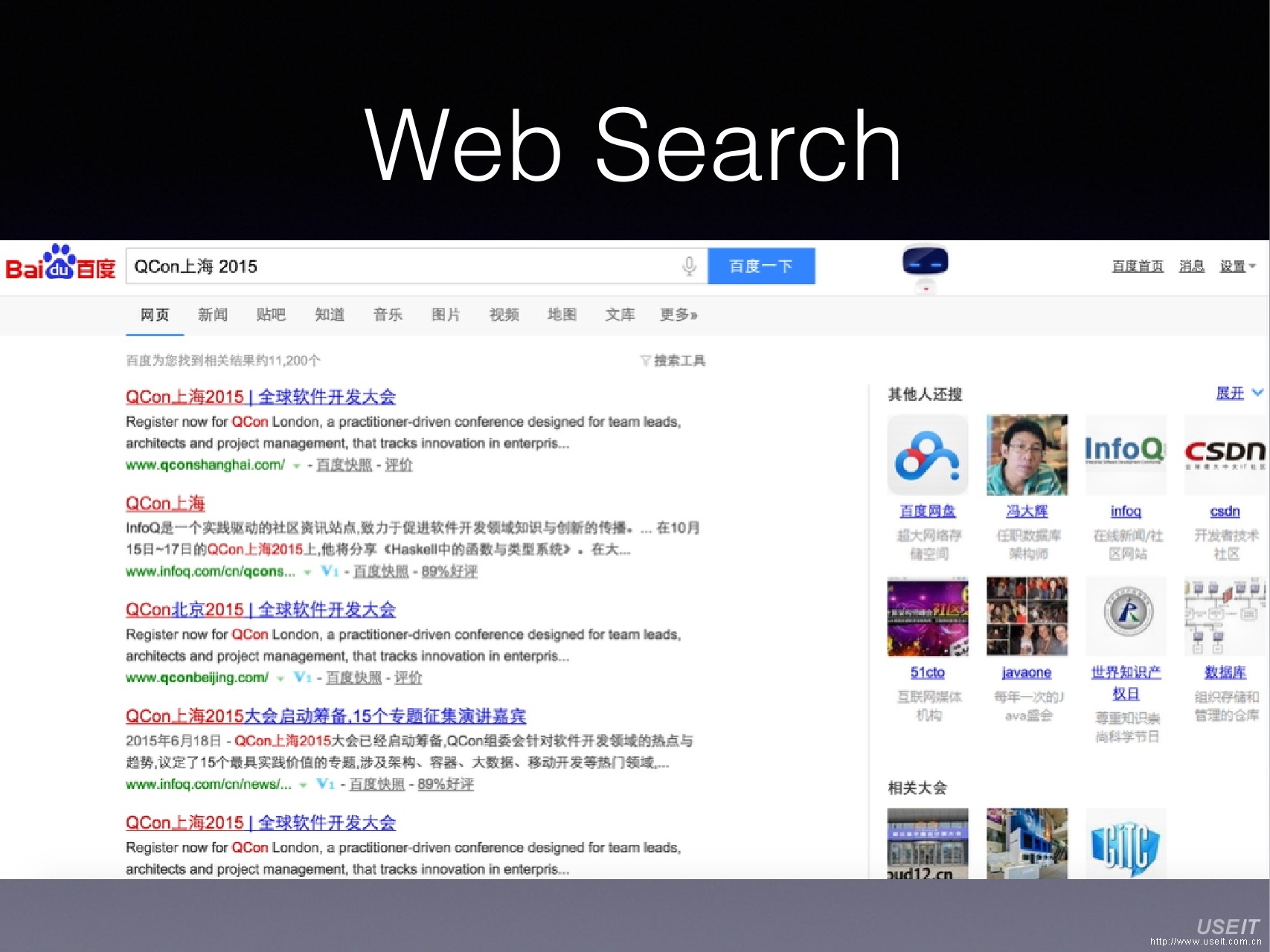Click the blue robot mascot icon
1270x952 pixels.
[x=925, y=267]
